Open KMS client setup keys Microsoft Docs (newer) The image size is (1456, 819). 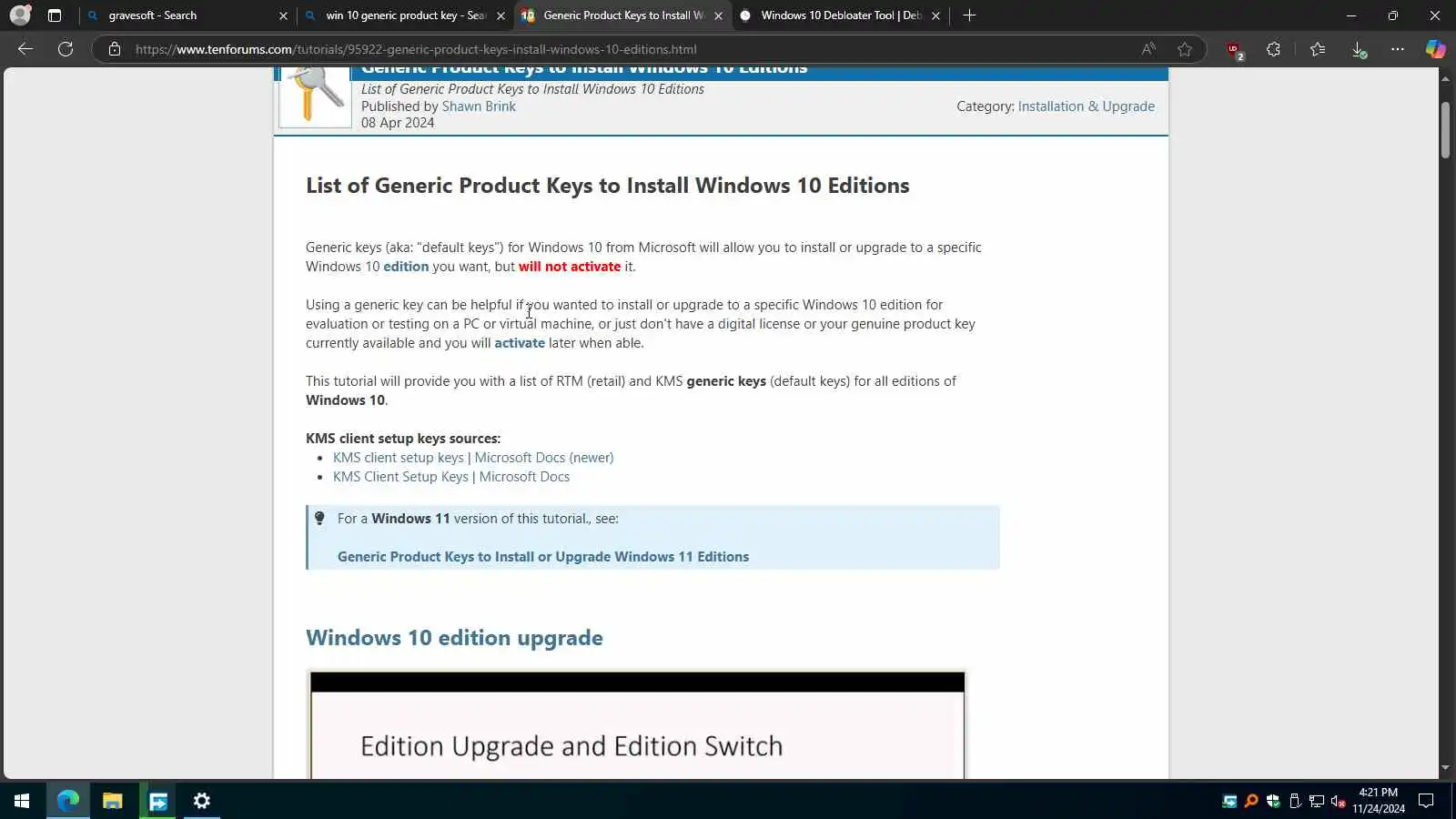(x=473, y=458)
